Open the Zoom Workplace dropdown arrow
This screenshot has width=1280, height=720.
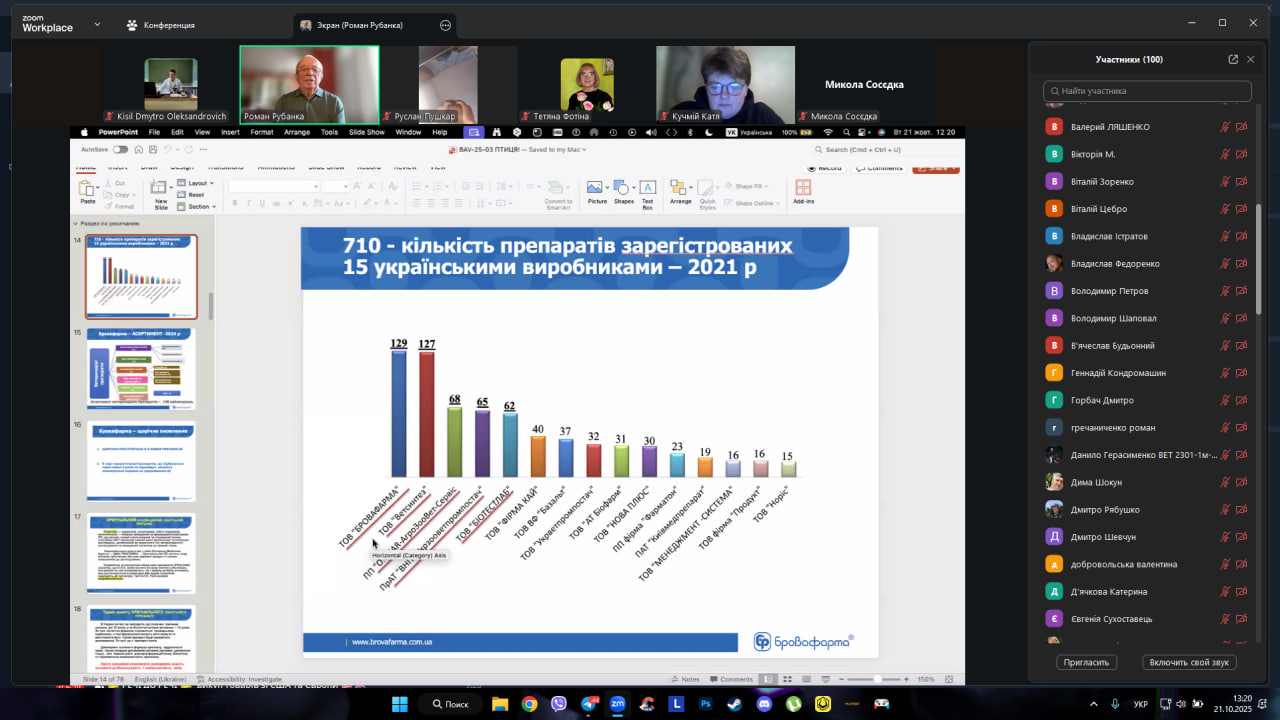[97, 24]
